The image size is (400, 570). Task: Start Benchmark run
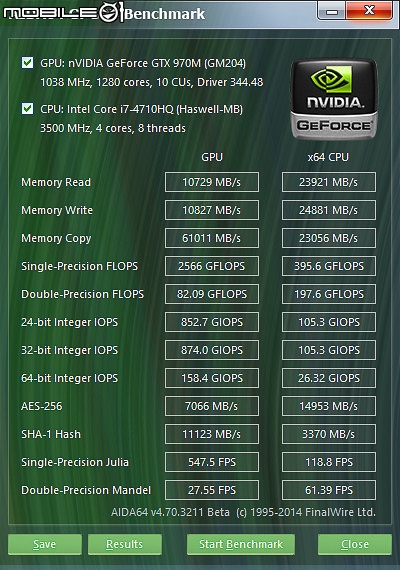(x=241, y=544)
